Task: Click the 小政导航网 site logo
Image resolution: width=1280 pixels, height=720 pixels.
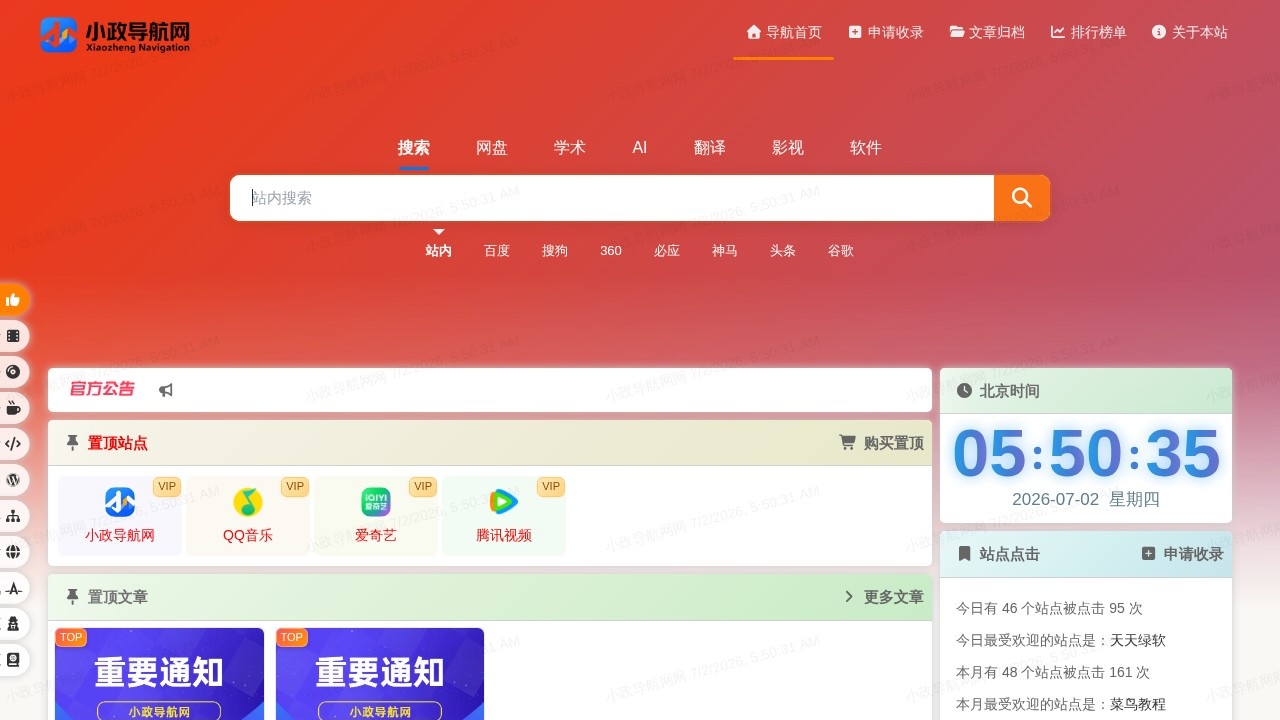Action: click(115, 35)
